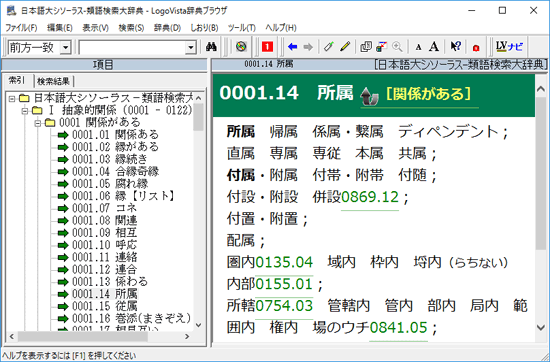Open the LV Navi button
This screenshot has width=550, height=362.
pyautogui.click(x=509, y=47)
